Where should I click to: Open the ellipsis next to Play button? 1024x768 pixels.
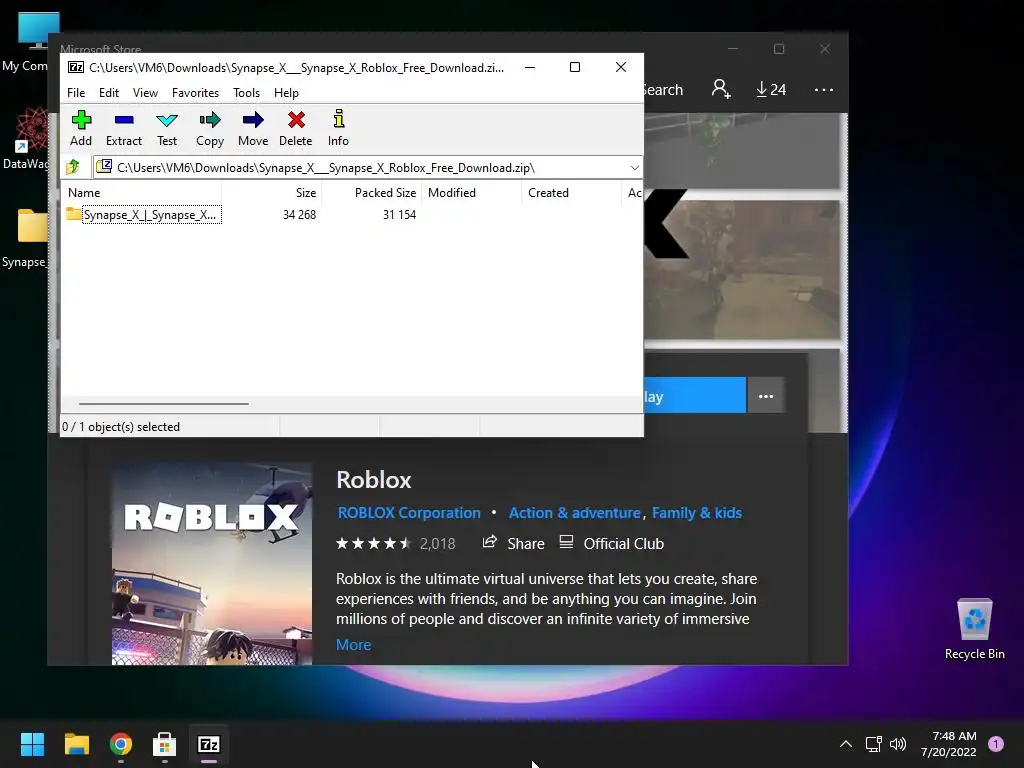point(765,396)
